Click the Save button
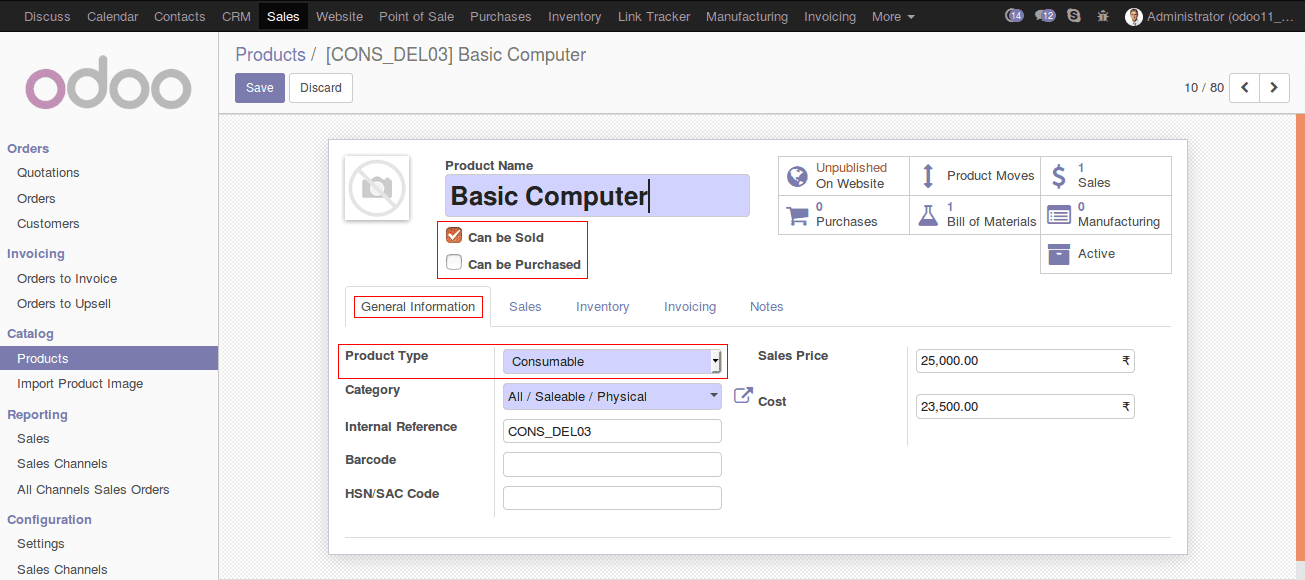 [x=260, y=88]
